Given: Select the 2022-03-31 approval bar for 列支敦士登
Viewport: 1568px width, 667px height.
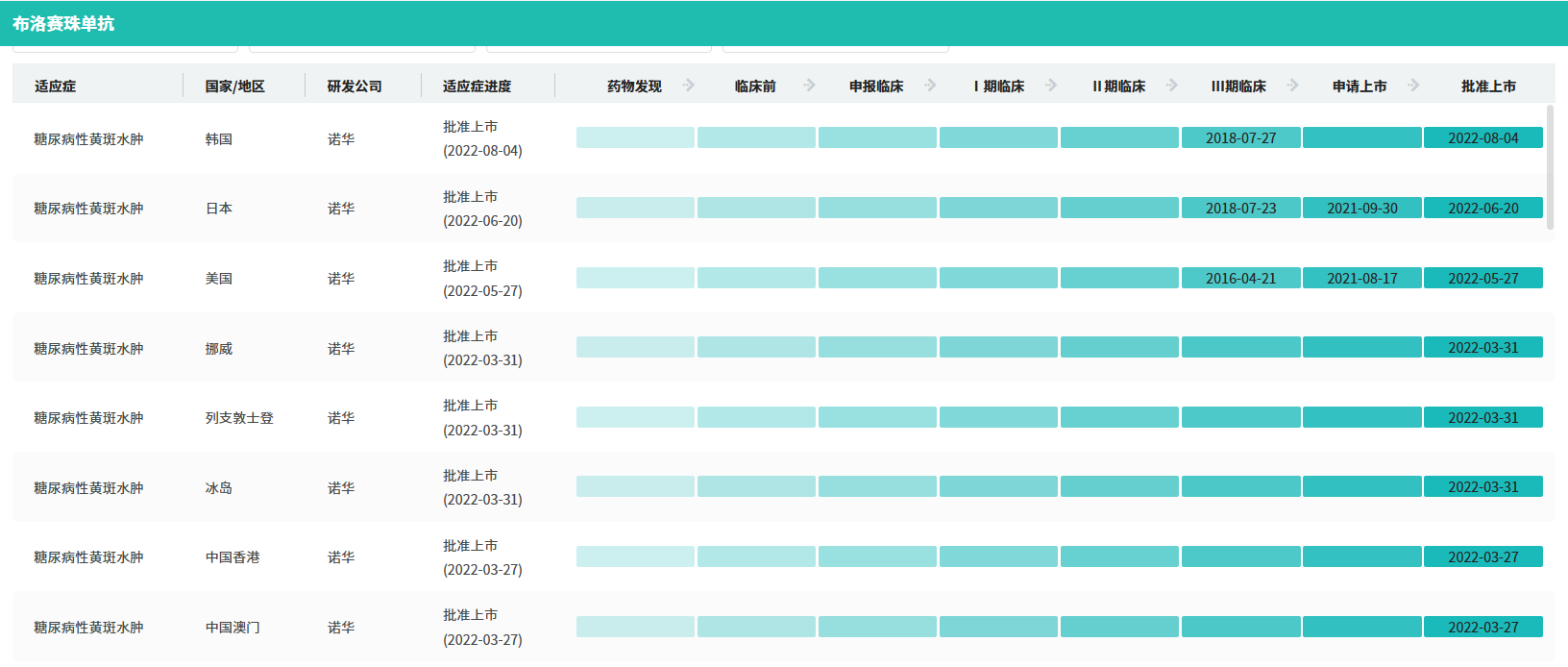Looking at the screenshot, I should coord(1483,418).
